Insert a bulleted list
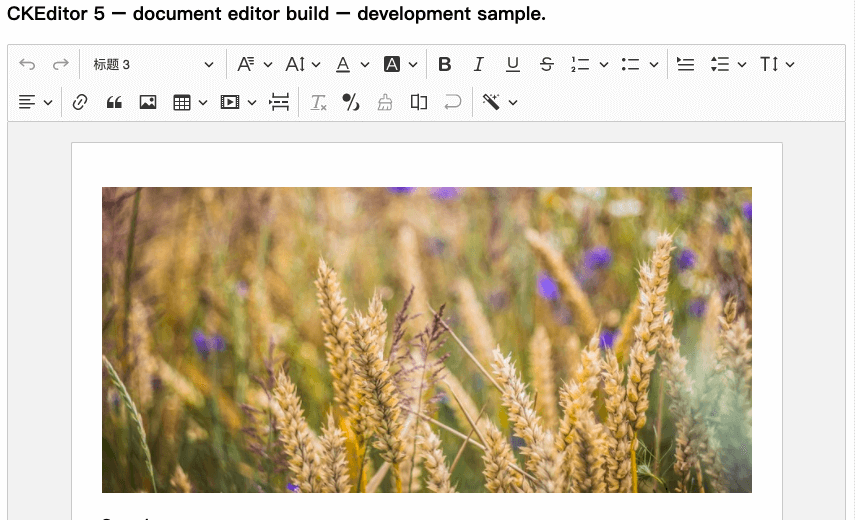 click(x=630, y=64)
